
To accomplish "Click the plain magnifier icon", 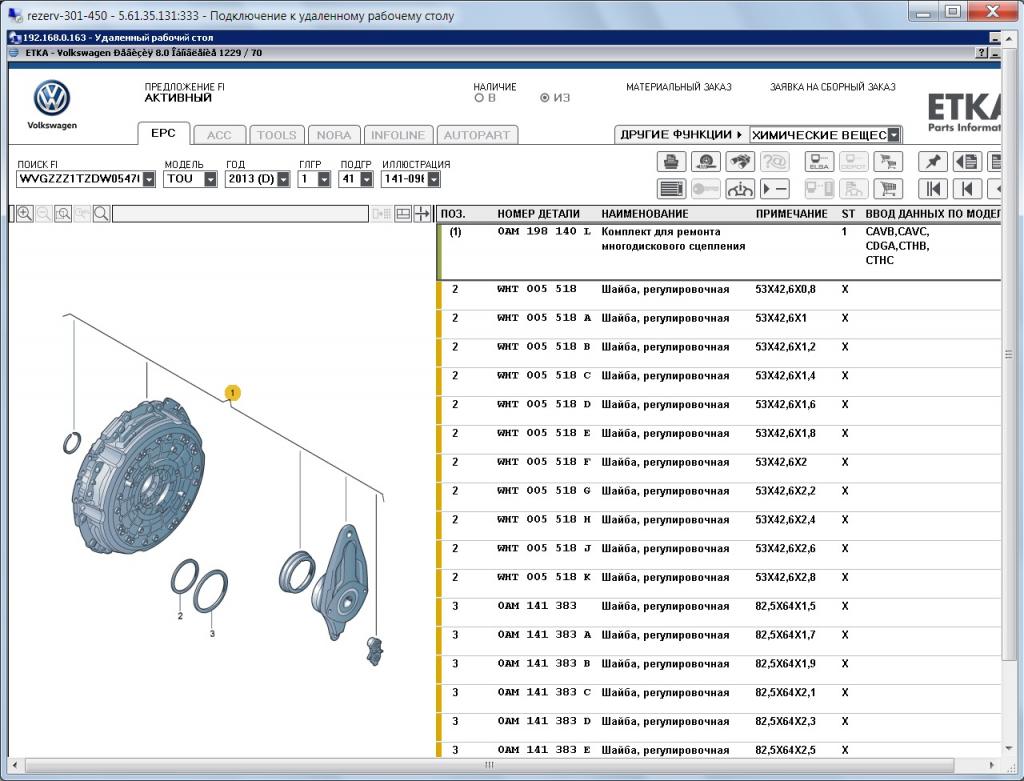I will point(101,214).
